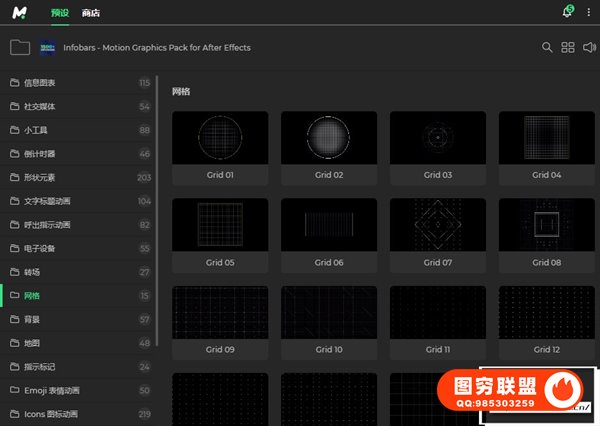Open the notifications bell
This screenshot has height=426, width=600.
click(x=567, y=13)
